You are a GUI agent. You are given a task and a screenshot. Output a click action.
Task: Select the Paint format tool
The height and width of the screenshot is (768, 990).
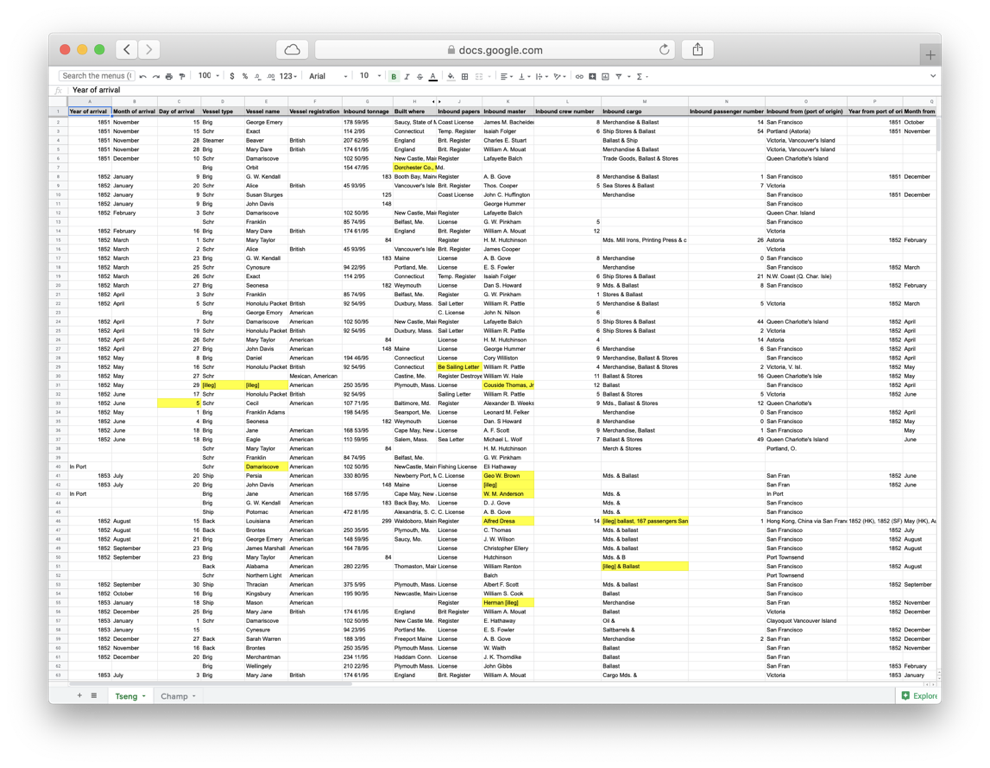pyautogui.click(x=182, y=76)
